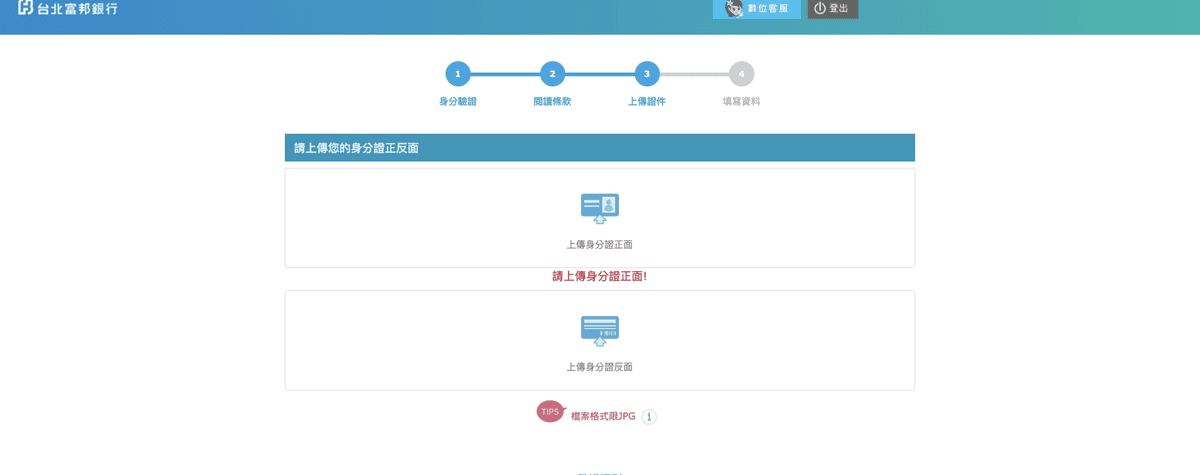Image resolution: width=1200 pixels, height=475 pixels.
Task: Click step 3 circle 上傳證件
Action: pos(647,74)
